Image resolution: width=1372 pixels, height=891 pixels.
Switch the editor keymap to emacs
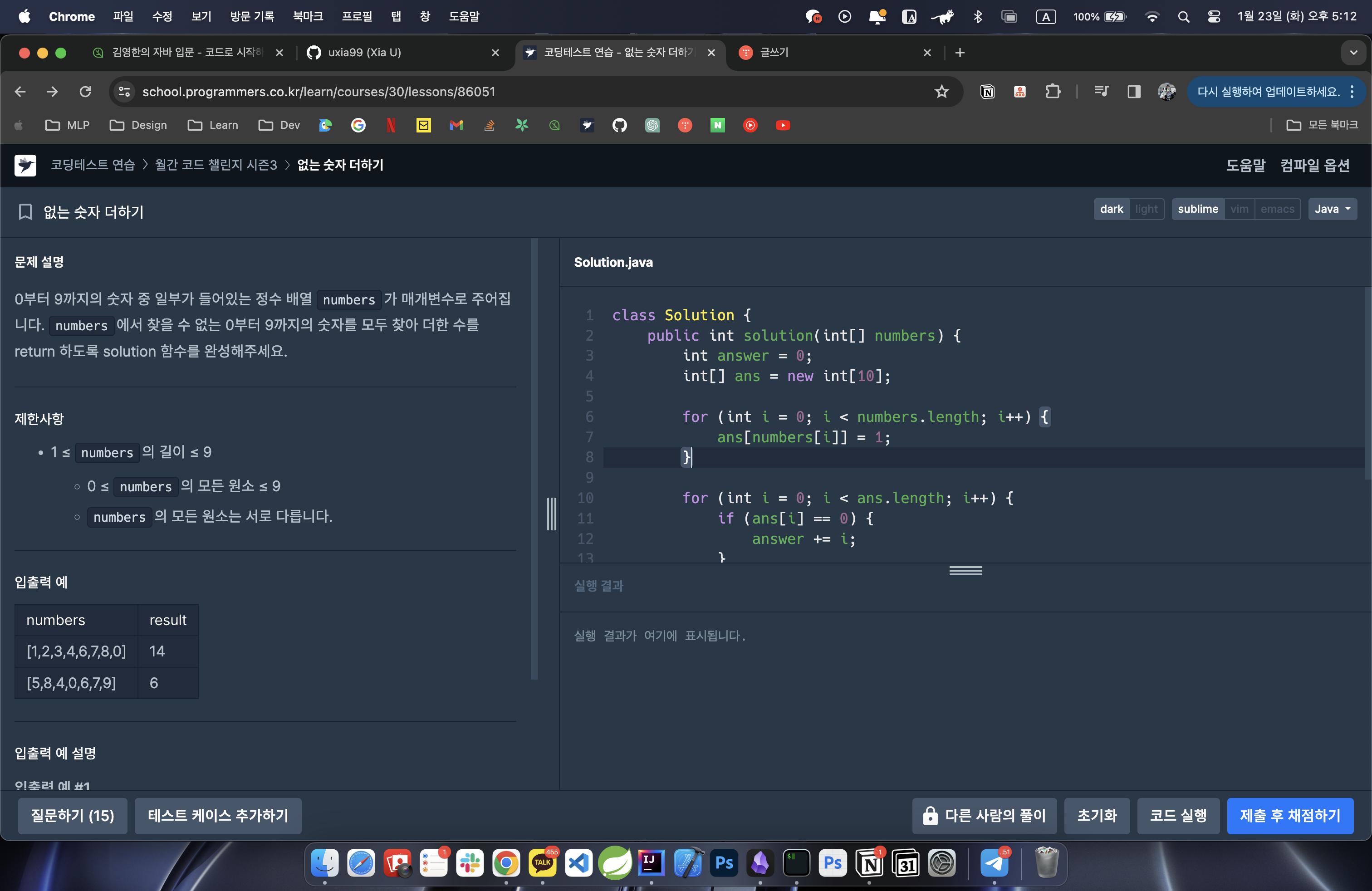[1277, 209]
